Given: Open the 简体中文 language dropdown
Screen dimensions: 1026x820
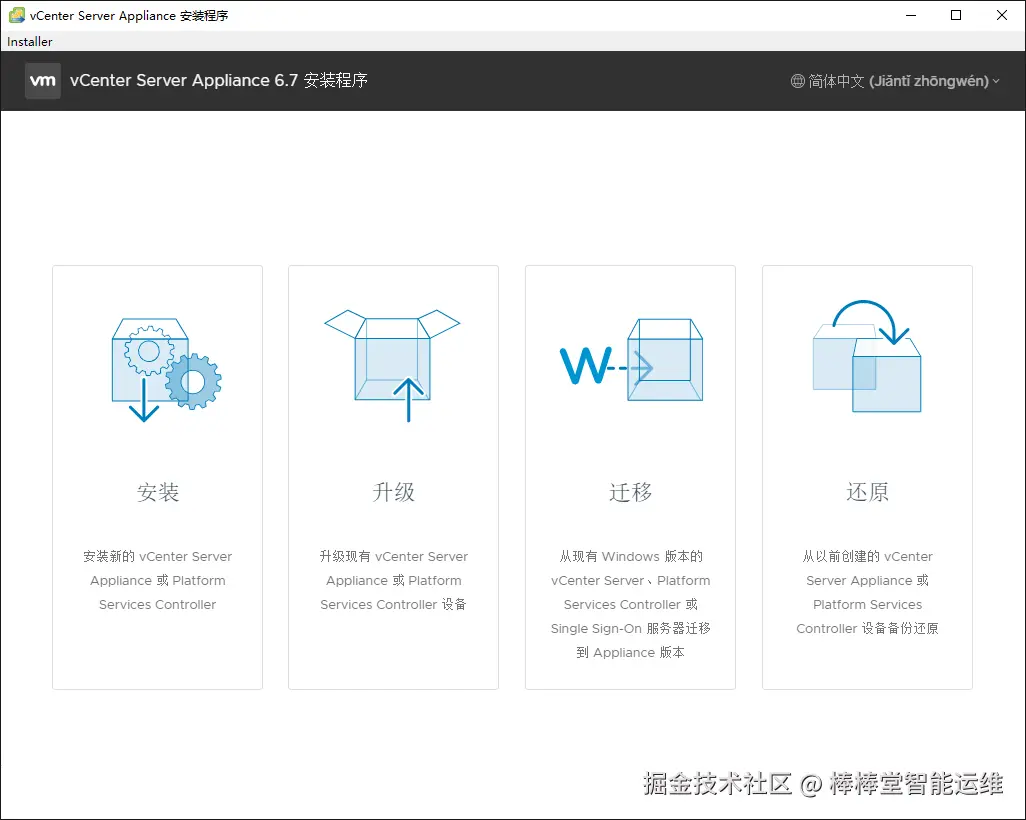Looking at the screenshot, I should click(x=895, y=81).
